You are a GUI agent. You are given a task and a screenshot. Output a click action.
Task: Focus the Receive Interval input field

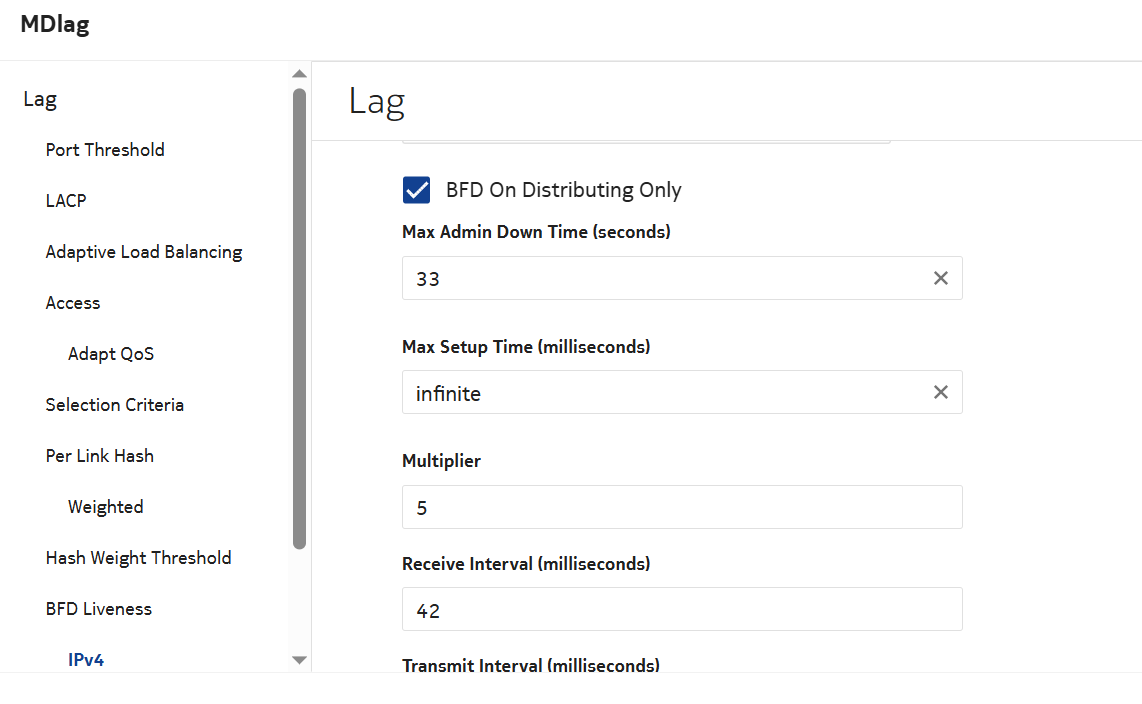(682, 609)
